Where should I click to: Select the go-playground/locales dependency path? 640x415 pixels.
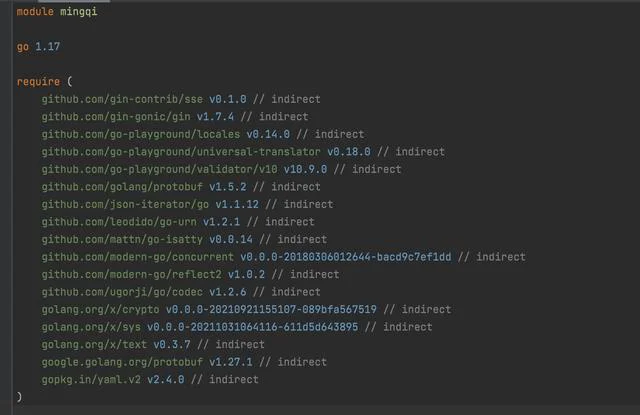click(141, 134)
